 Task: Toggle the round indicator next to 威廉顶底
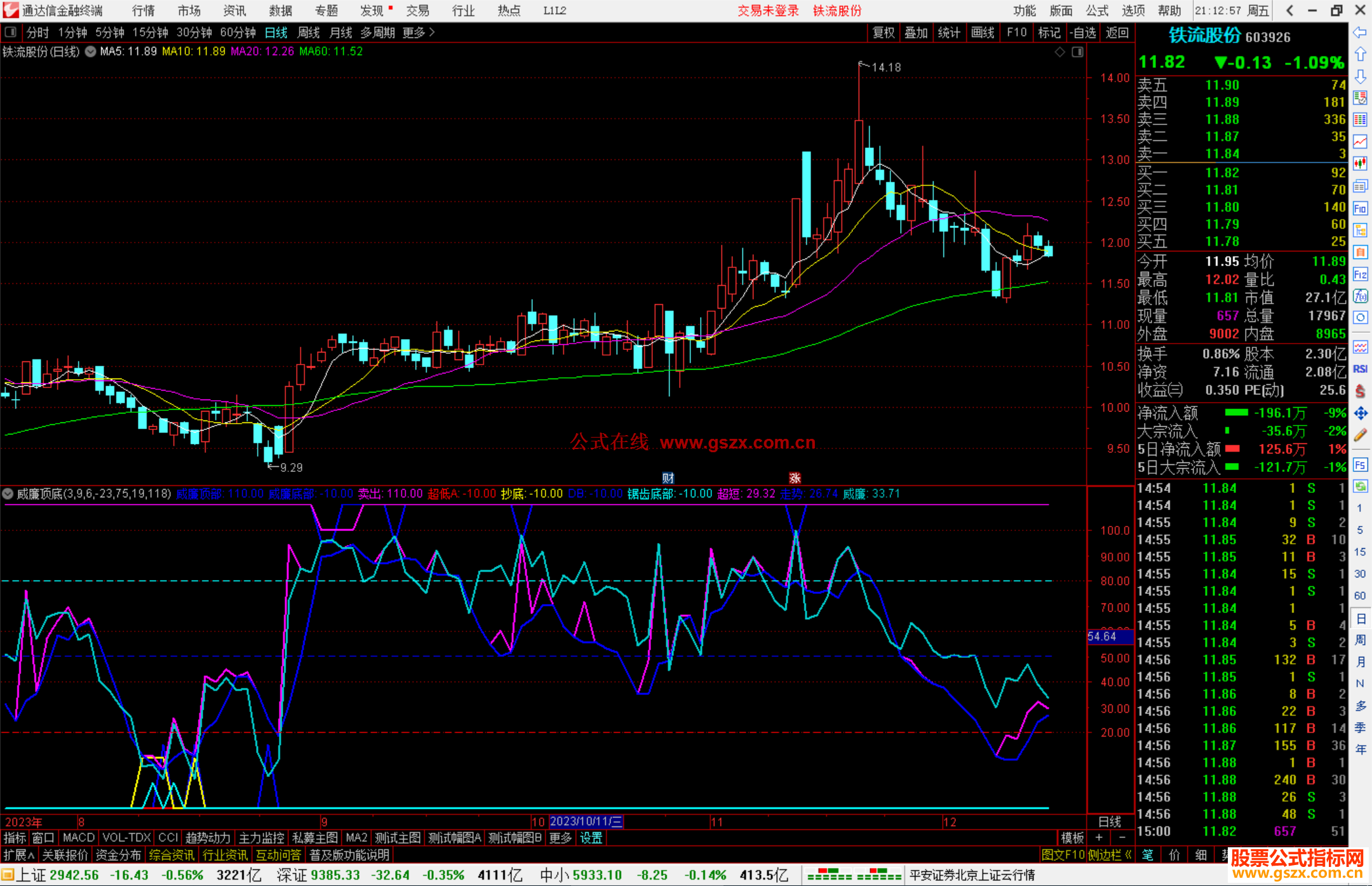point(8,493)
